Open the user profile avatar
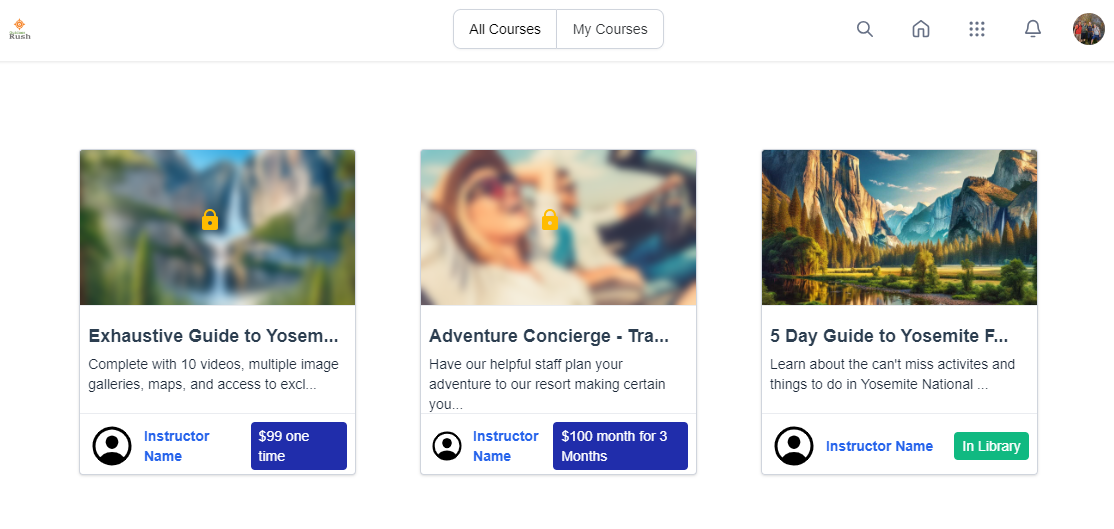Image resolution: width=1114 pixels, height=529 pixels. click(1088, 29)
